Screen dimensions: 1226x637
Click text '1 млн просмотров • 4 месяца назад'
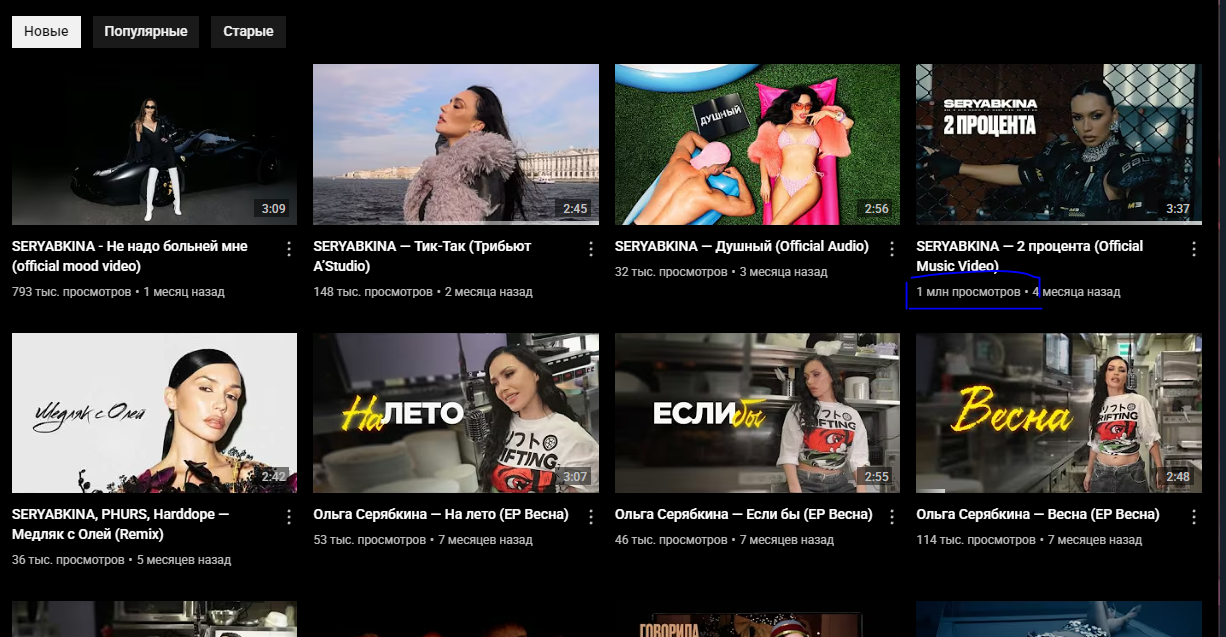1018,292
